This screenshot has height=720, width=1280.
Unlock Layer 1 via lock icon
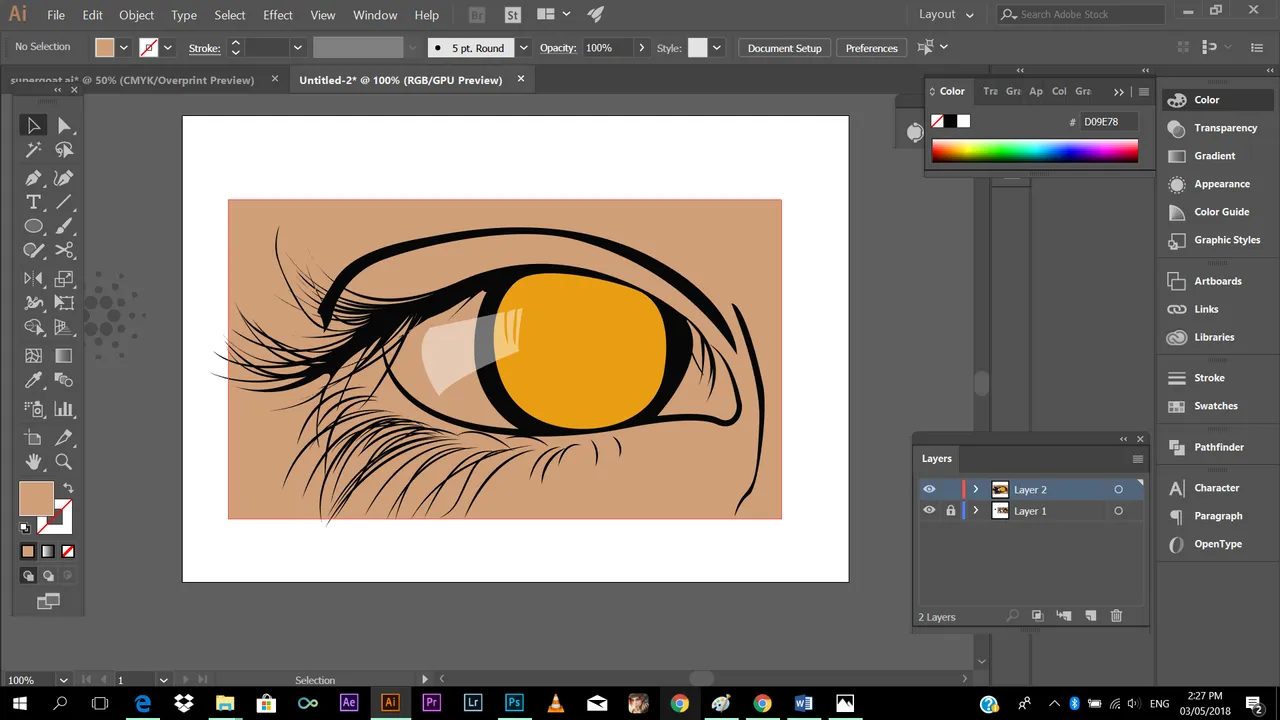point(951,511)
